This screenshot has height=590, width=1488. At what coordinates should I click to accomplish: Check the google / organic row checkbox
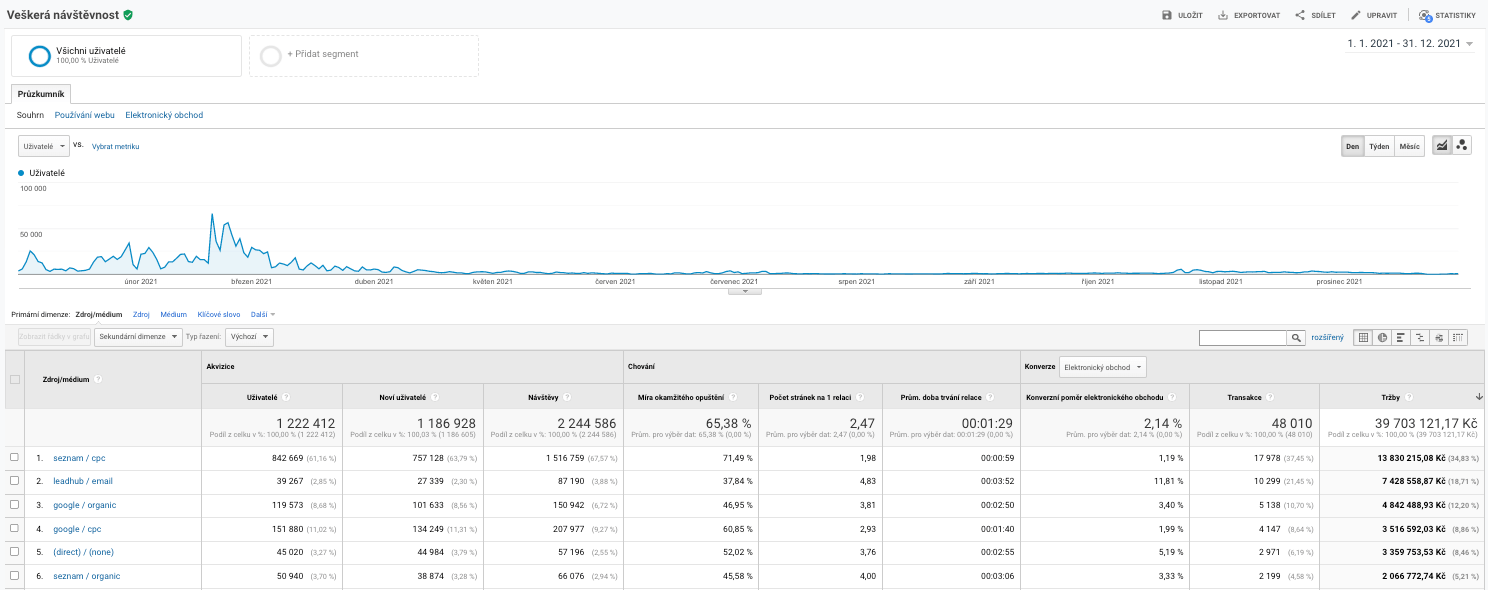[14, 505]
